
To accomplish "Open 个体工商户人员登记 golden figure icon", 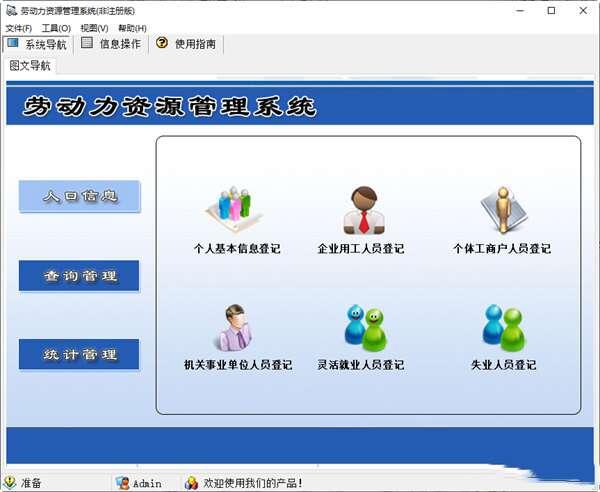I will pyautogui.click(x=501, y=209).
